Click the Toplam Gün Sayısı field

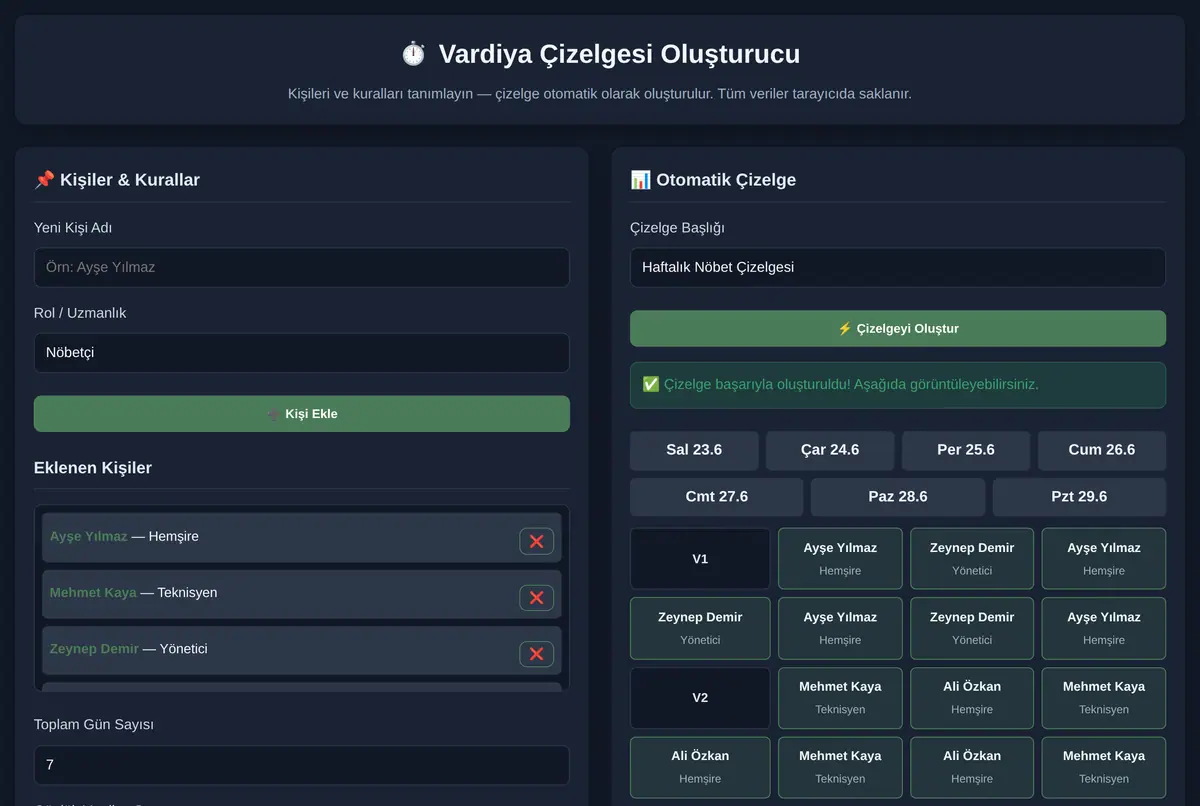[x=302, y=765]
